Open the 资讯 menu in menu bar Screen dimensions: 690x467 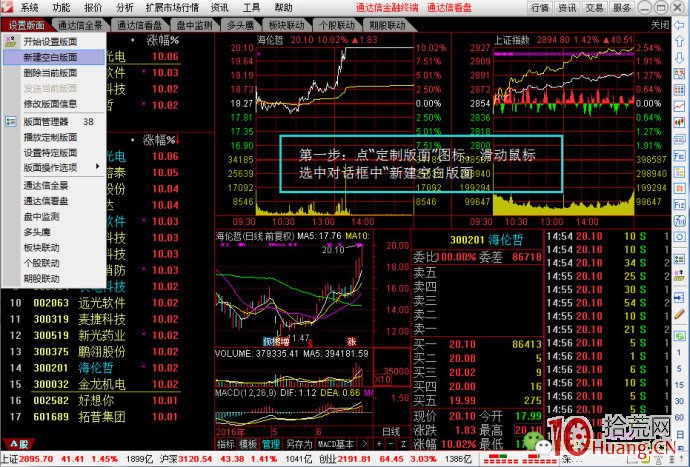[220, 7]
